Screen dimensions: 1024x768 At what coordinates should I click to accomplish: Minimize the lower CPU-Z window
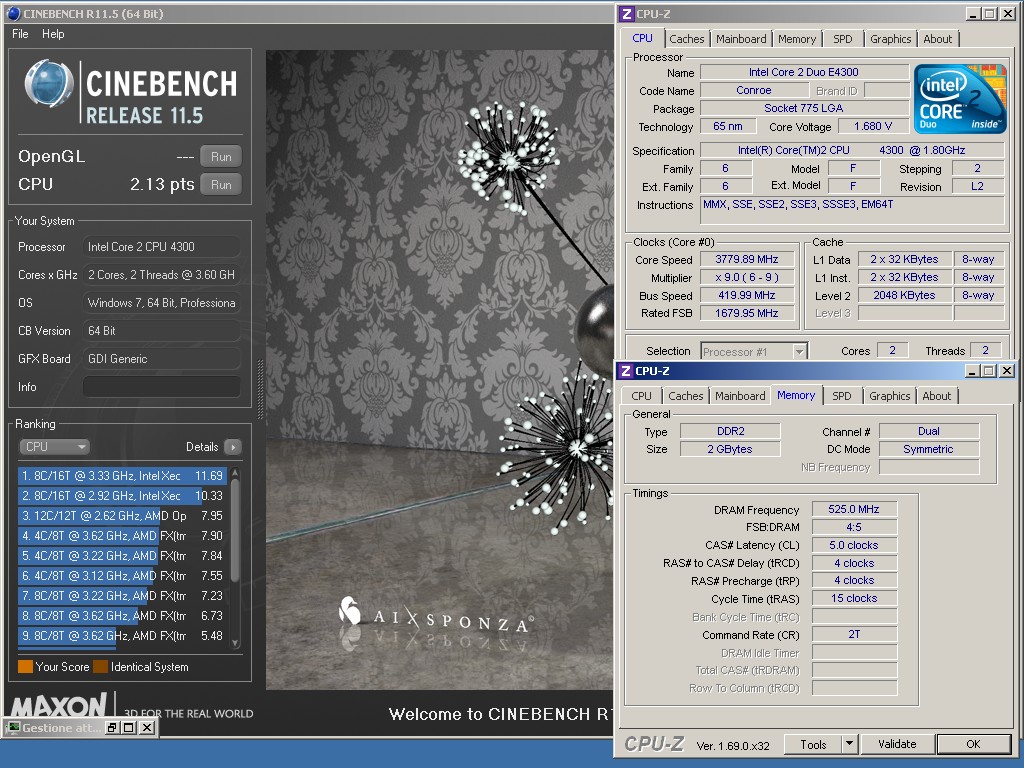coord(972,371)
